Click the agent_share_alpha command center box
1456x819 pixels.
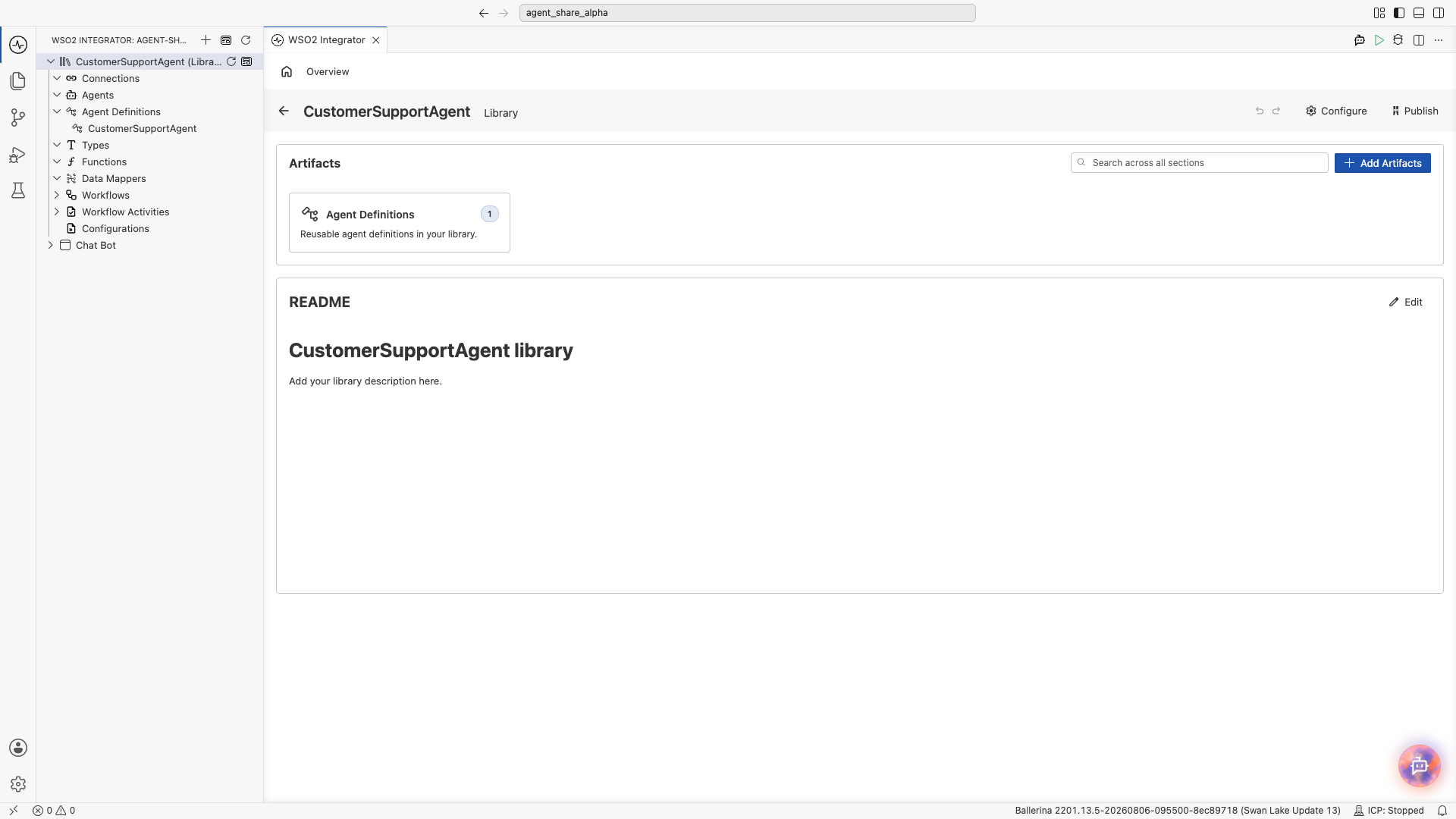coord(747,13)
